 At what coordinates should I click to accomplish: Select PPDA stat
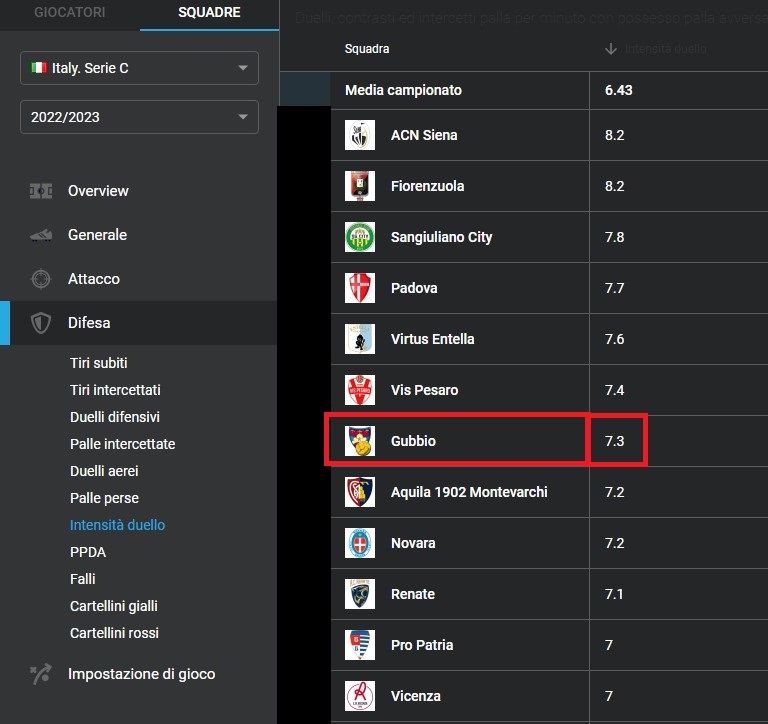(88, 552)
